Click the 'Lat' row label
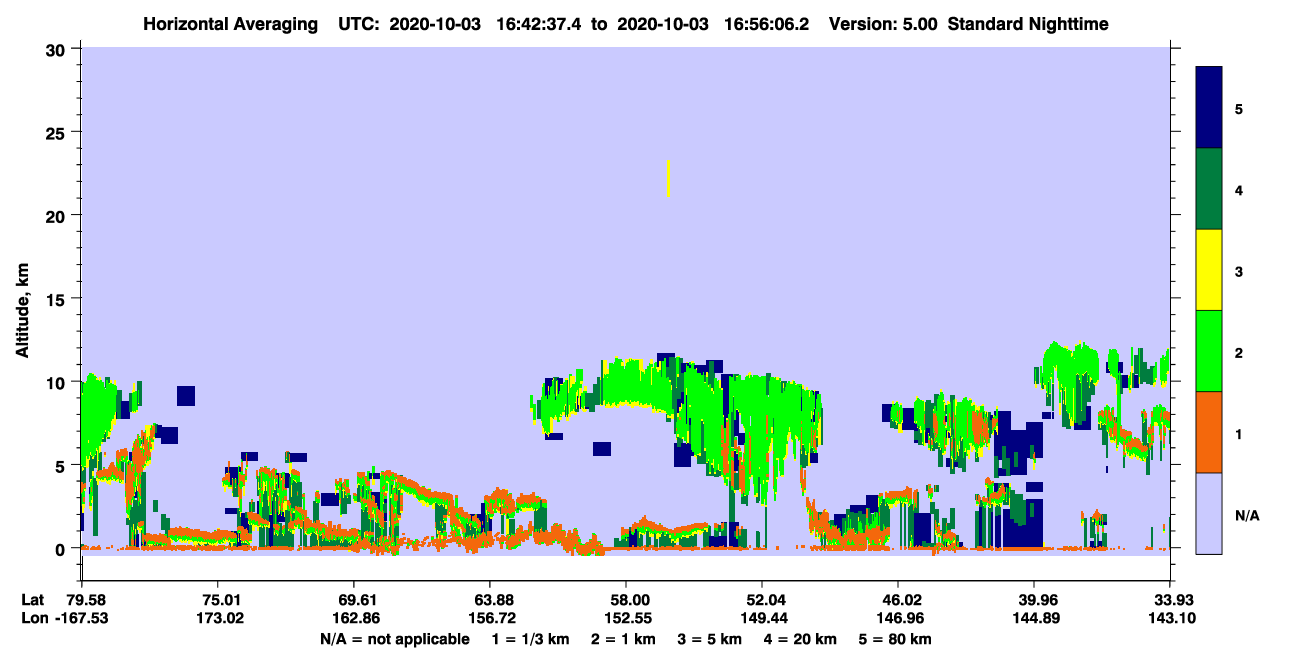The image size is (1300, 667). 33,600
